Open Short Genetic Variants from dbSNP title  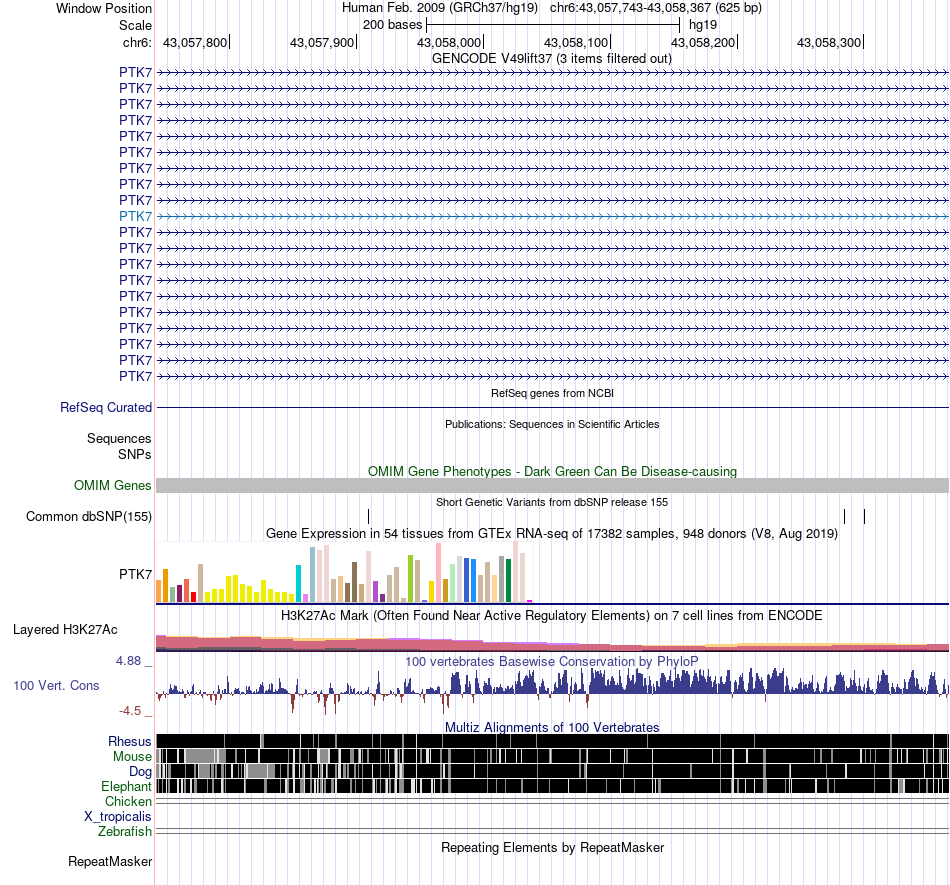pyautogui.click(x=551, y=502)
